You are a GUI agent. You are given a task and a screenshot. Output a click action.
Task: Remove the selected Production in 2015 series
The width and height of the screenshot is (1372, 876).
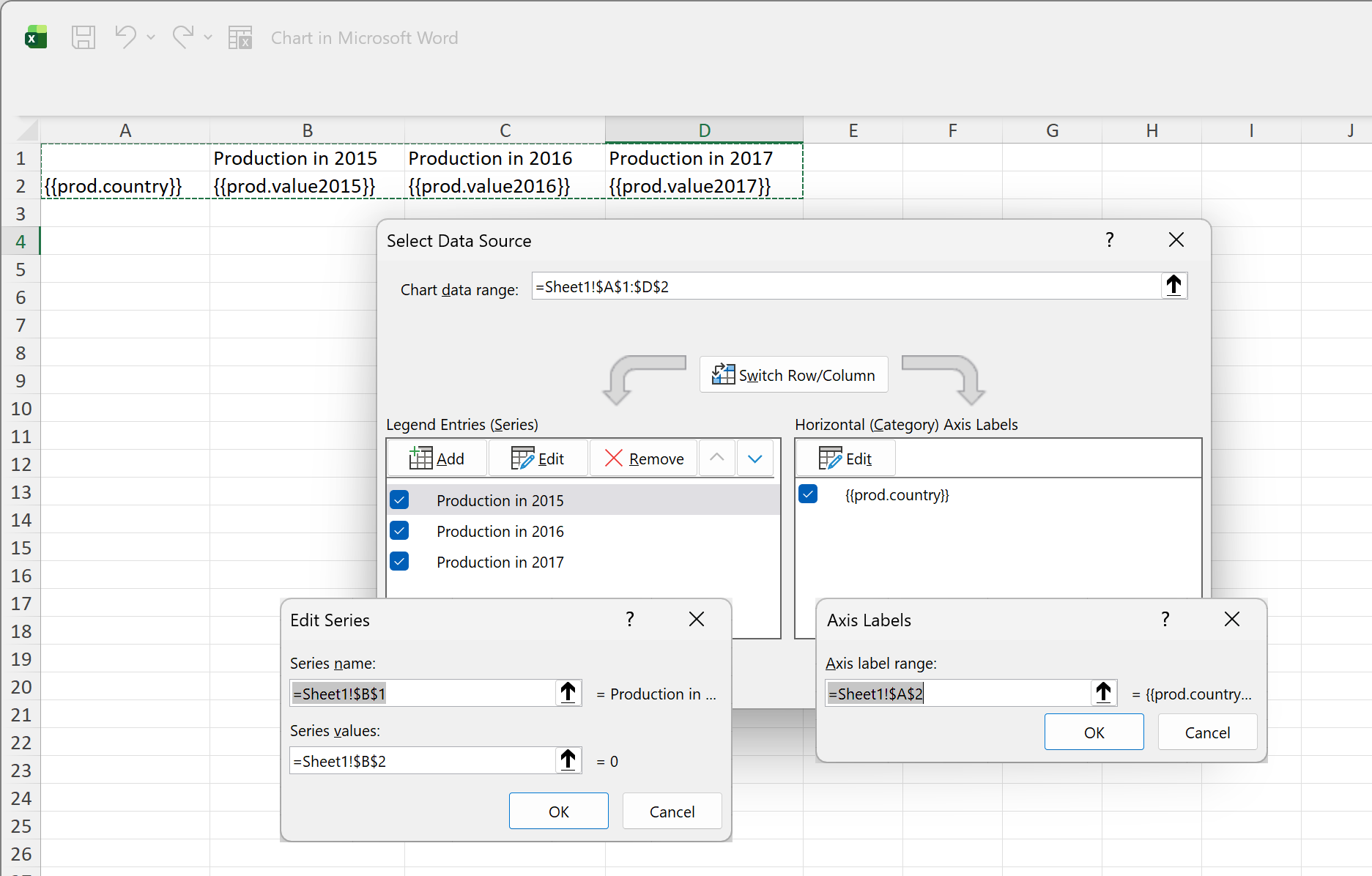(643, 458)
